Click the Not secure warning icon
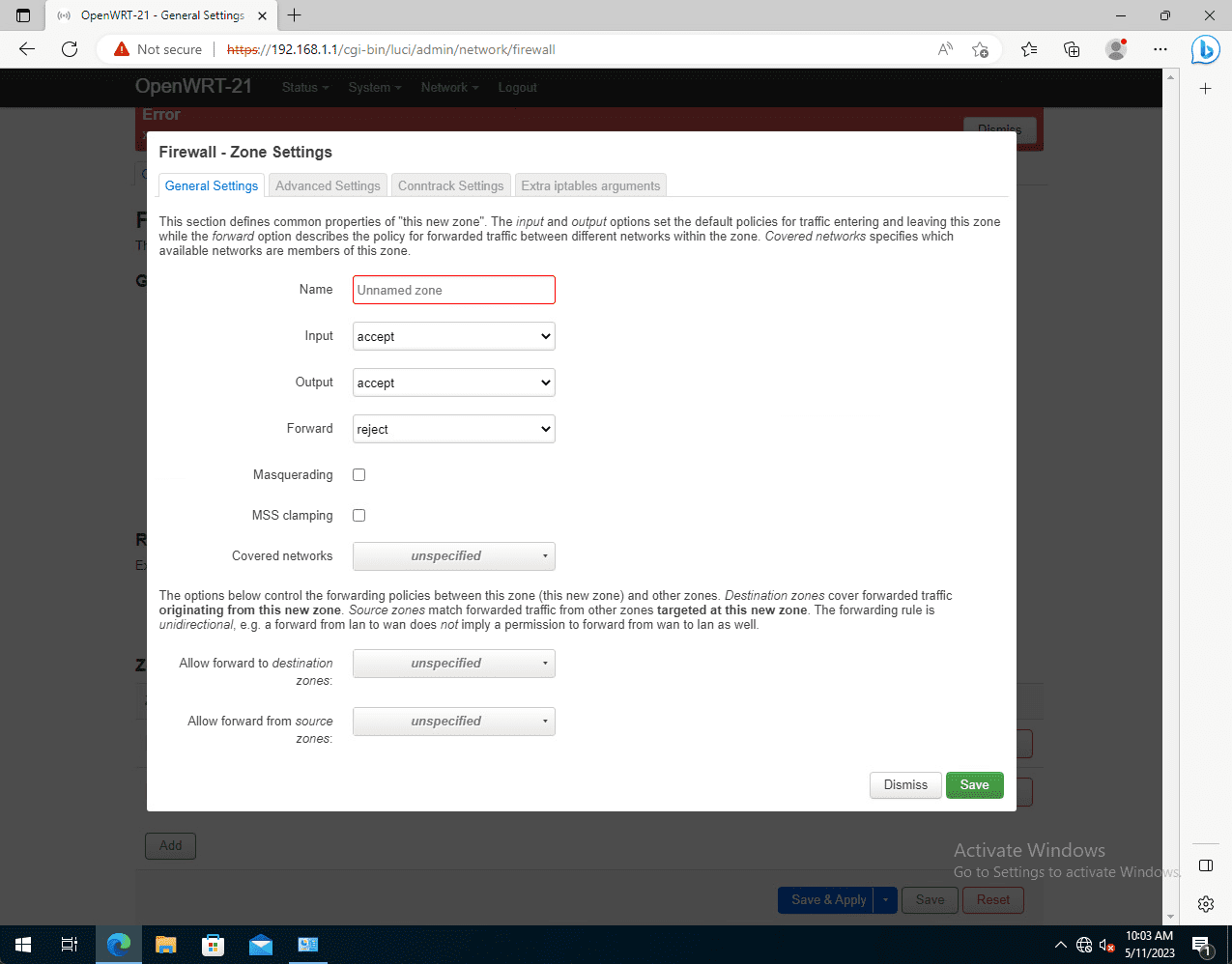The image size is (1232, 964). pos(122,49)
